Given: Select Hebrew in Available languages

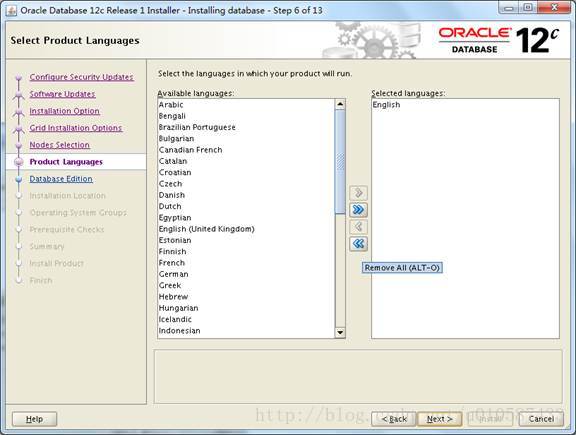Looking at the screenshot, I should (246, 297).
